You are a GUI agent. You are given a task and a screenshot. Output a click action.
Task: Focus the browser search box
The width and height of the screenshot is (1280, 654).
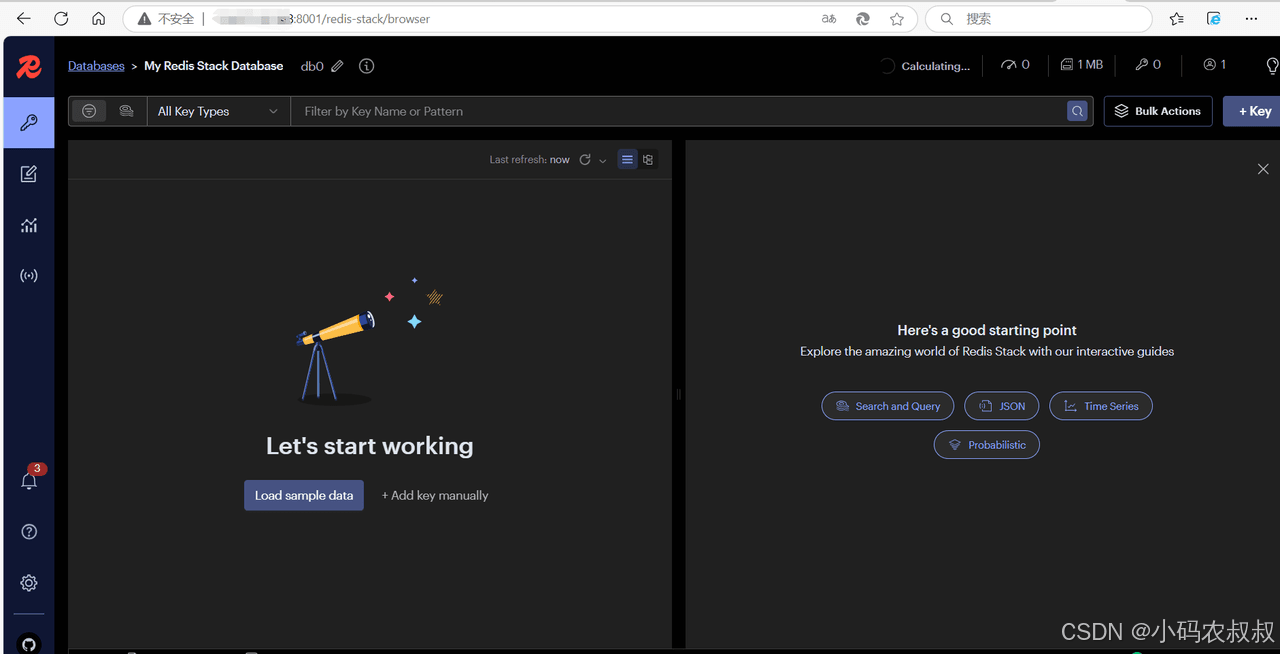[1038, 19]
